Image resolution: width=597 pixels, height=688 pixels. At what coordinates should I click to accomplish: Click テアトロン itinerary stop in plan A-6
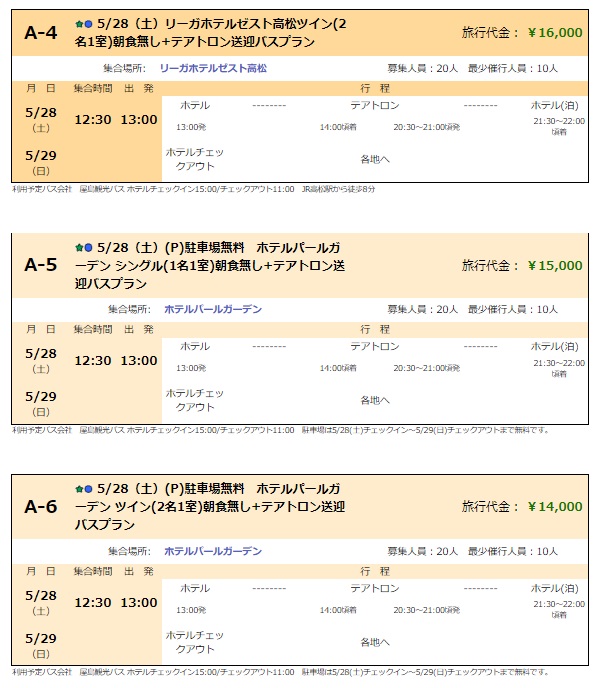(375, 588)
